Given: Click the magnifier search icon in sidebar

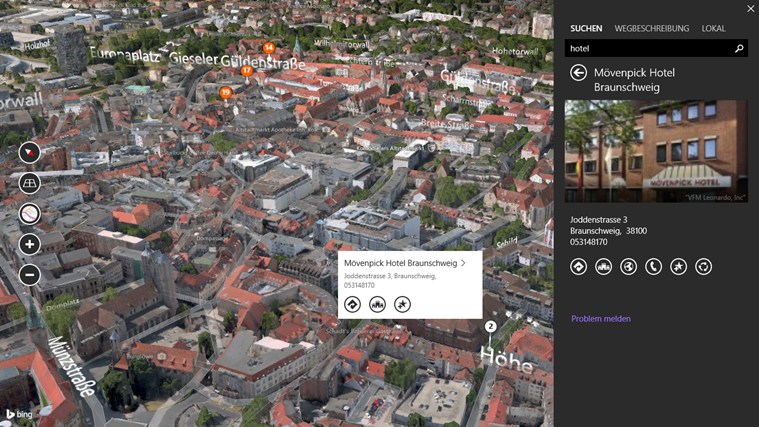Looking at the screenshot, I should point(739,48).
